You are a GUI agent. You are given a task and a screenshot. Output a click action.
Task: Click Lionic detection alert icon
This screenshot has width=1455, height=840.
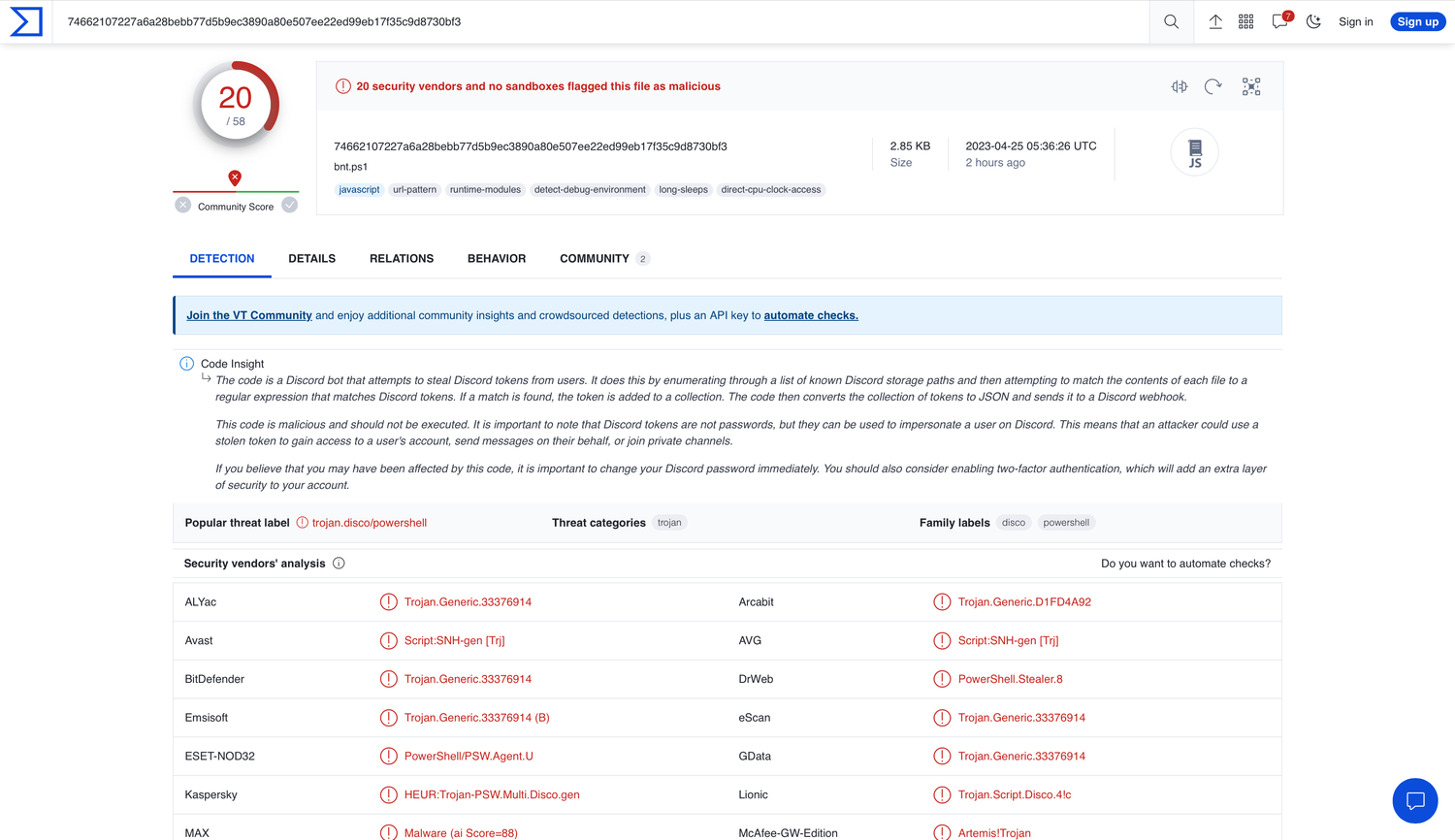click(x=942, y=795)
